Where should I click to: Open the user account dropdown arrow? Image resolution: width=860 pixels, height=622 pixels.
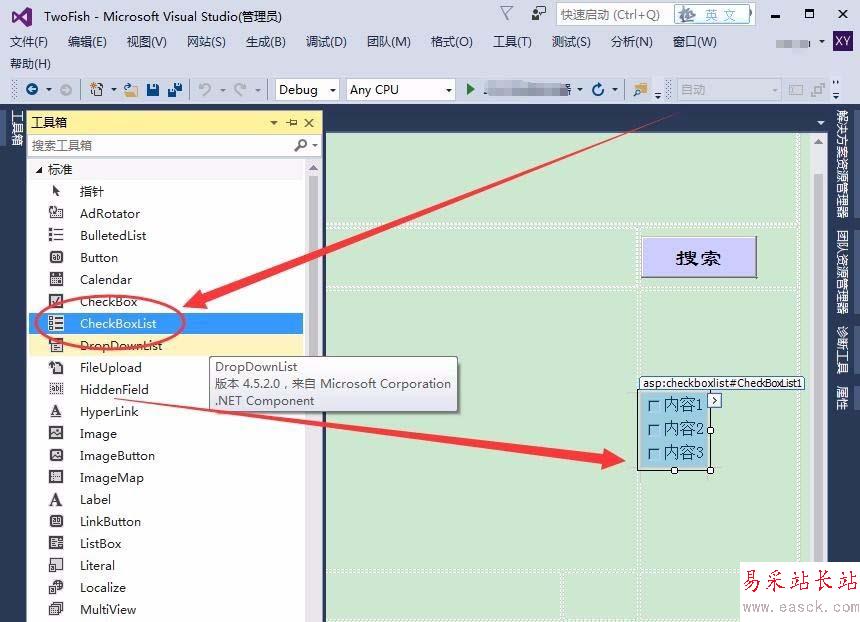coord(822,42)
